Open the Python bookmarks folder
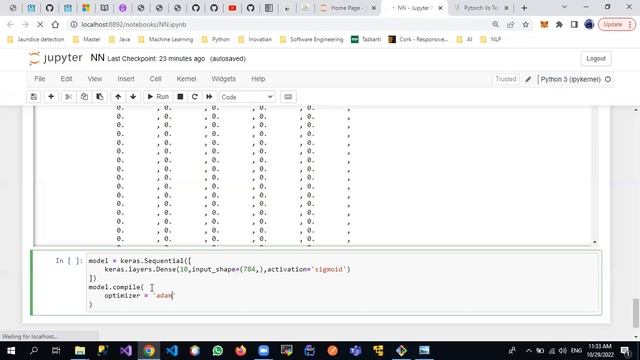 [216, 39]
